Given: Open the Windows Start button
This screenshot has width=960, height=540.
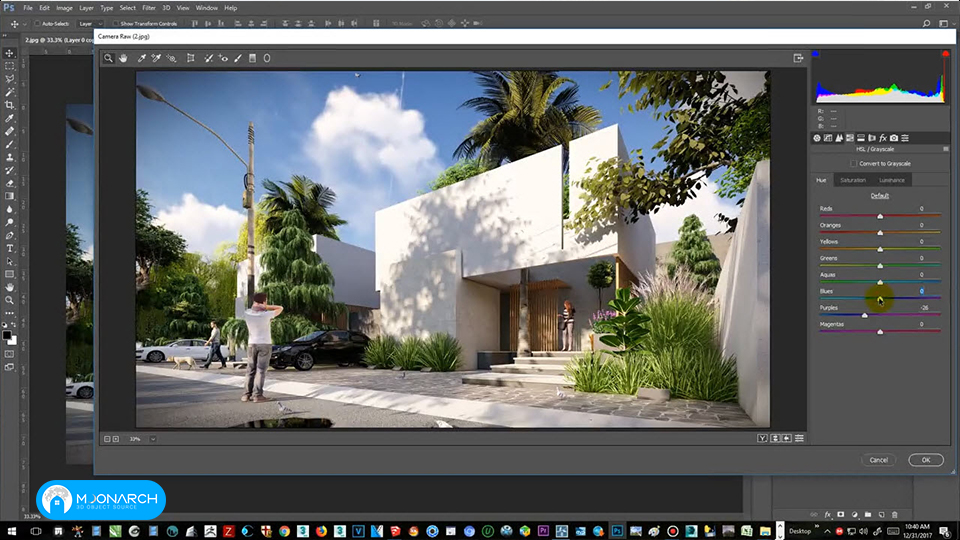Looking at the screenshot, I should (12, 531).
